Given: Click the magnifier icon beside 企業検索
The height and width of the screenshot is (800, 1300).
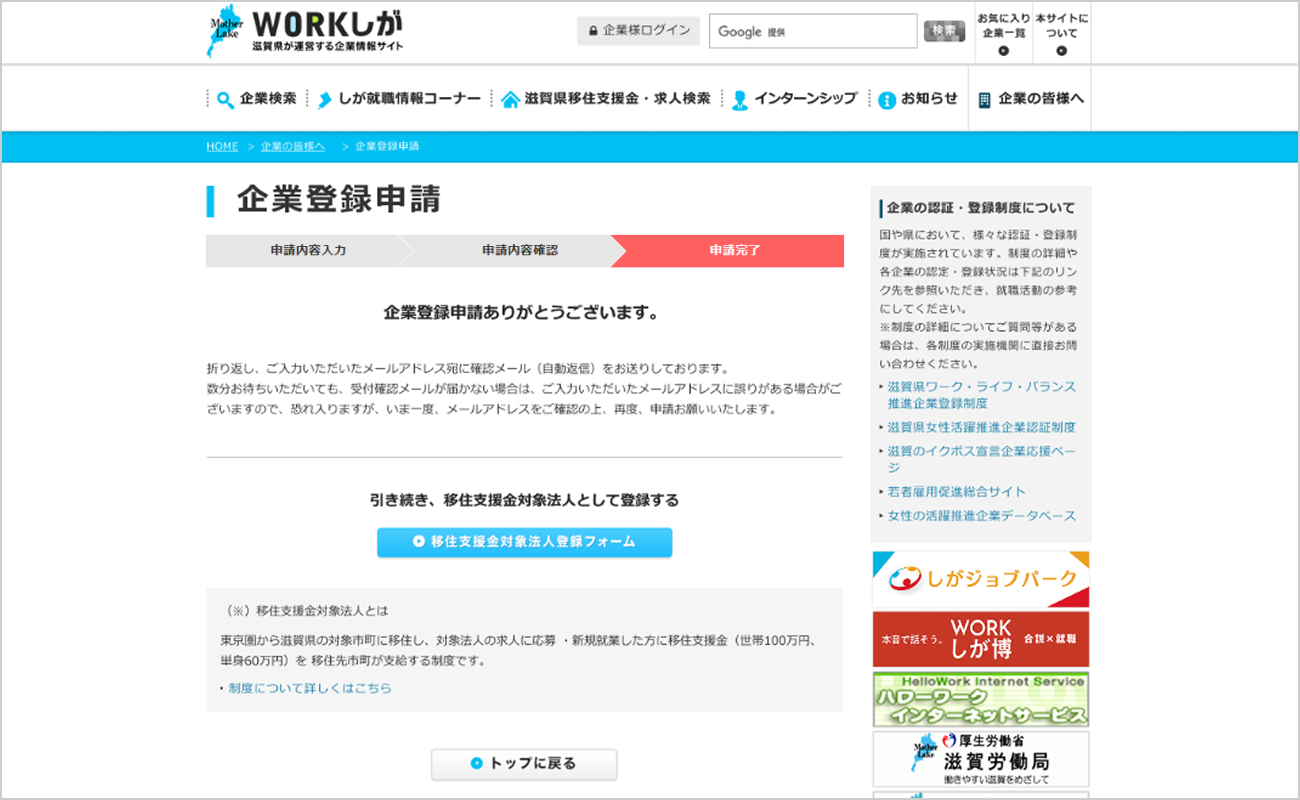Looking at the screenshot, I should 225,99.
